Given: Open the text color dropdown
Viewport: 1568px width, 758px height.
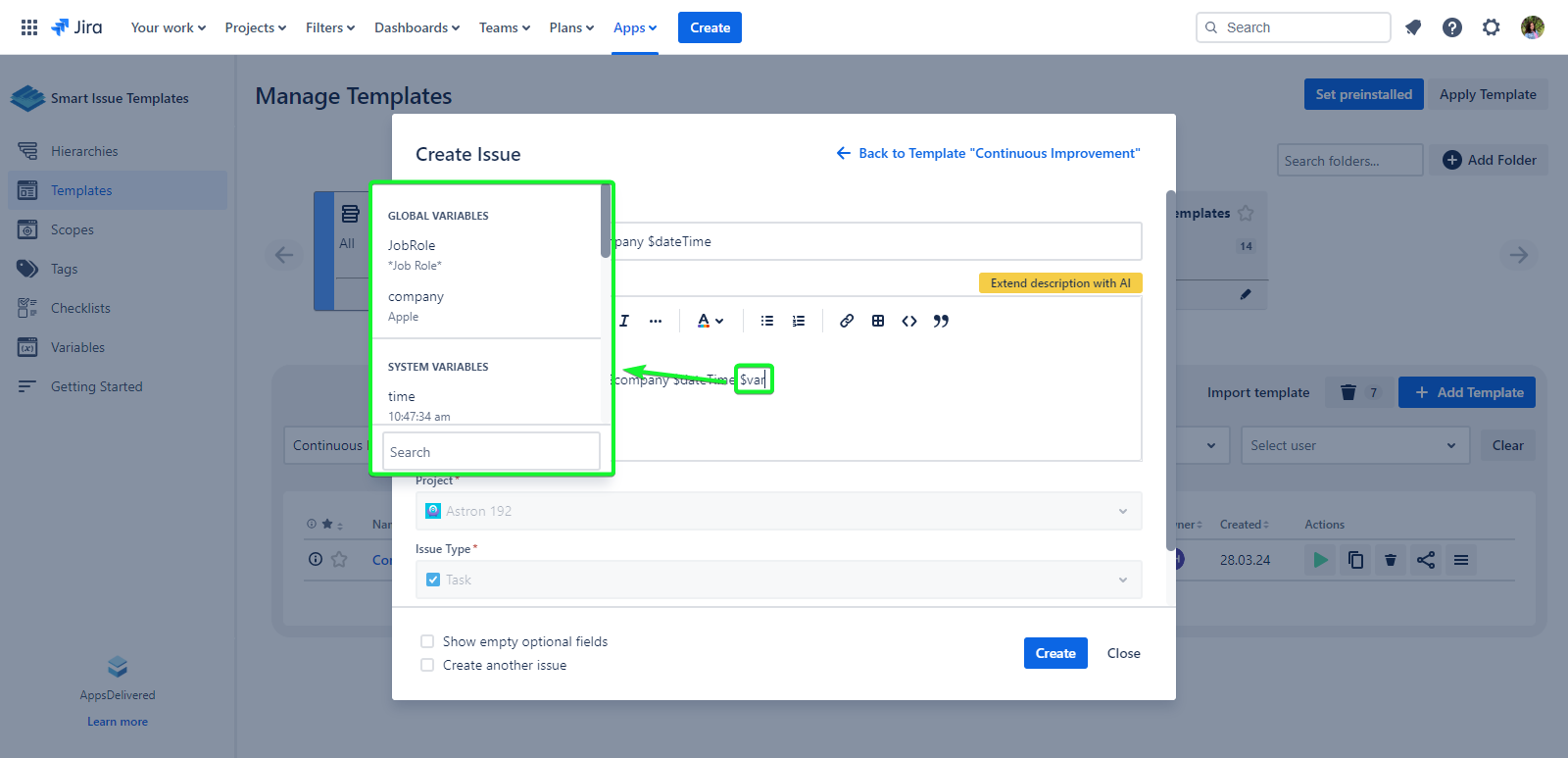Looking at the screenshot, I should (710, 321).
